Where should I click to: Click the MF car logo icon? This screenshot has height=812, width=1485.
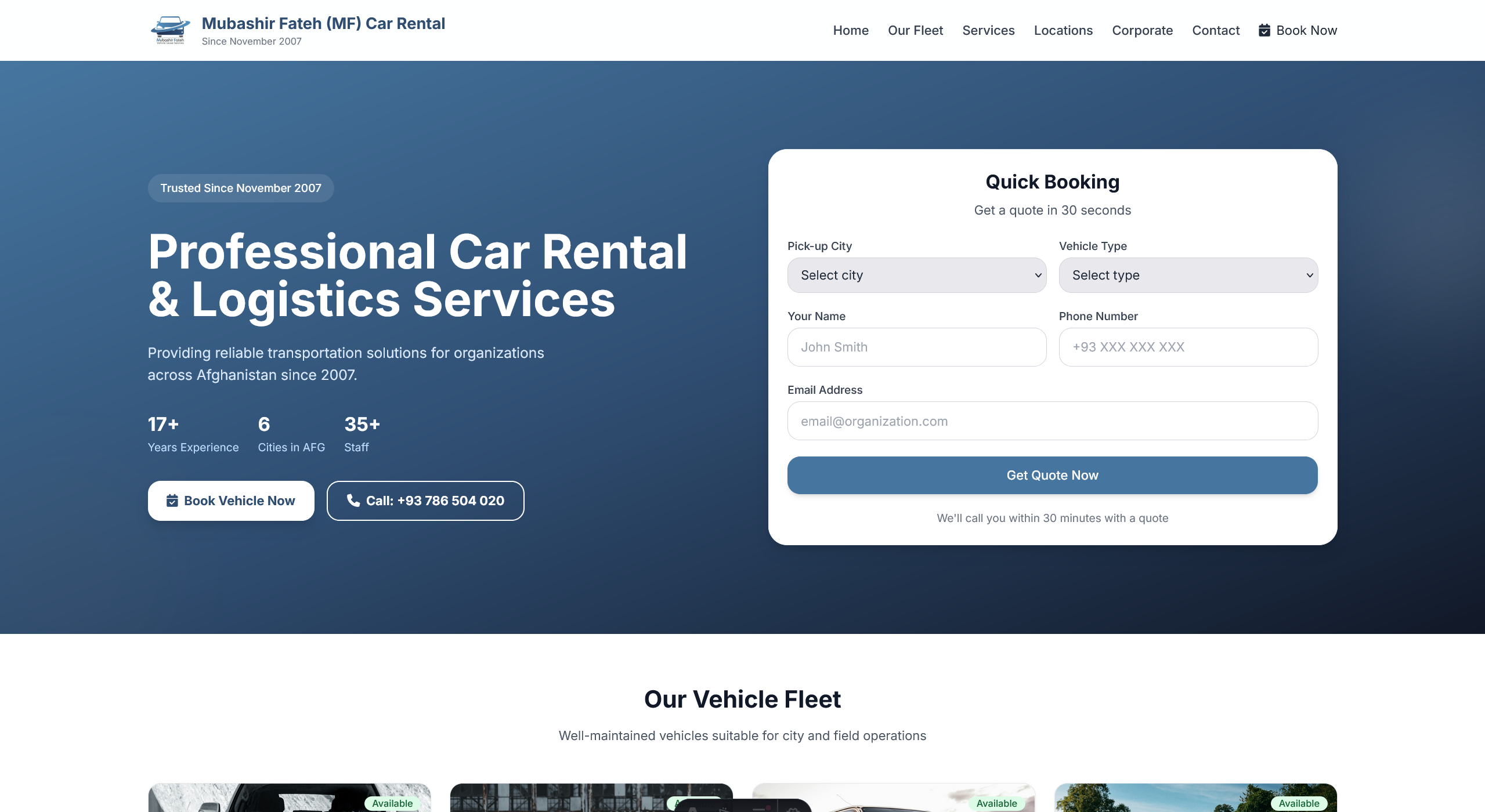[x=171, y=28]
